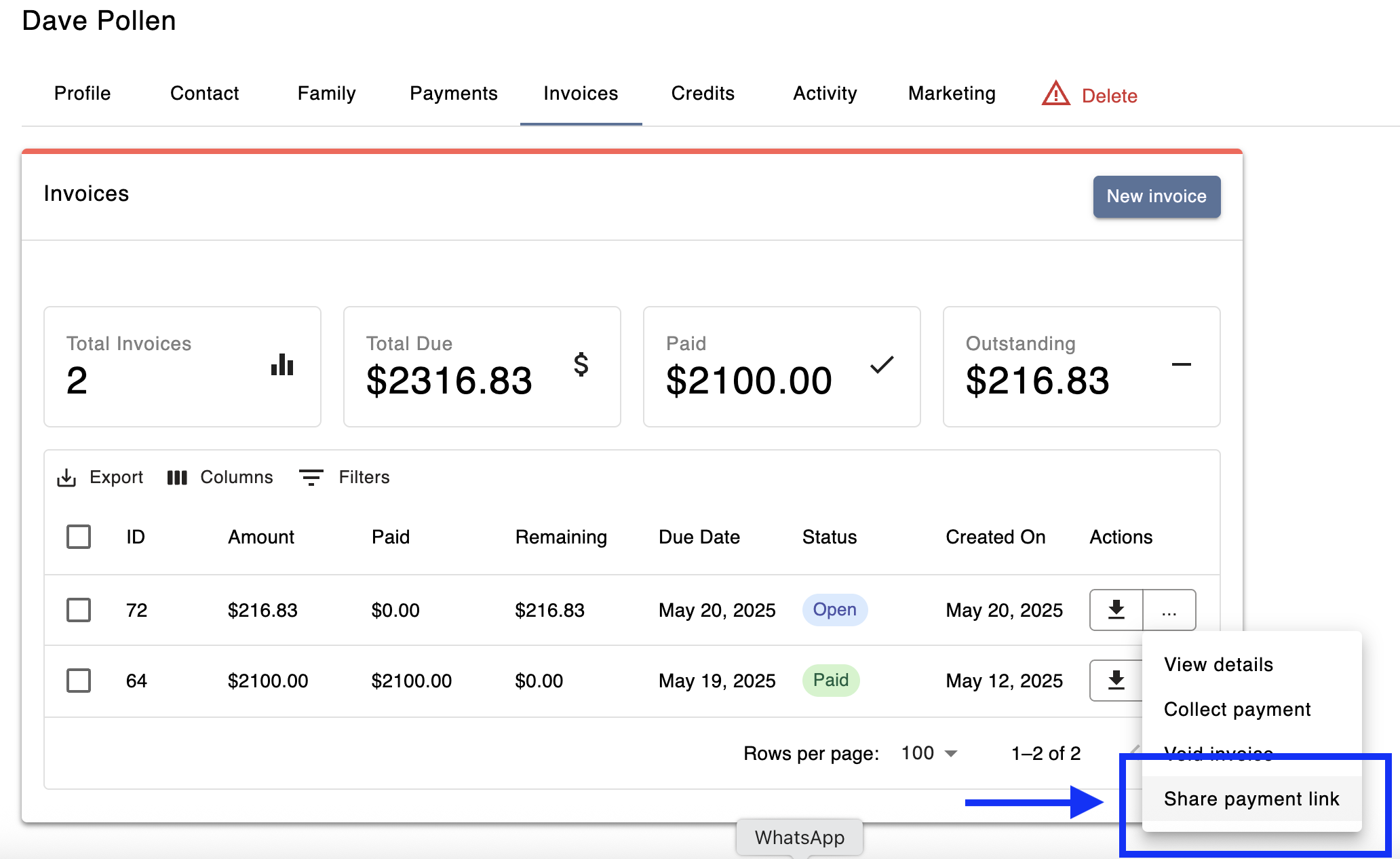Download invoice 64 PDF
This screenshot has width=1400, height=859.
click(1116, 681)
